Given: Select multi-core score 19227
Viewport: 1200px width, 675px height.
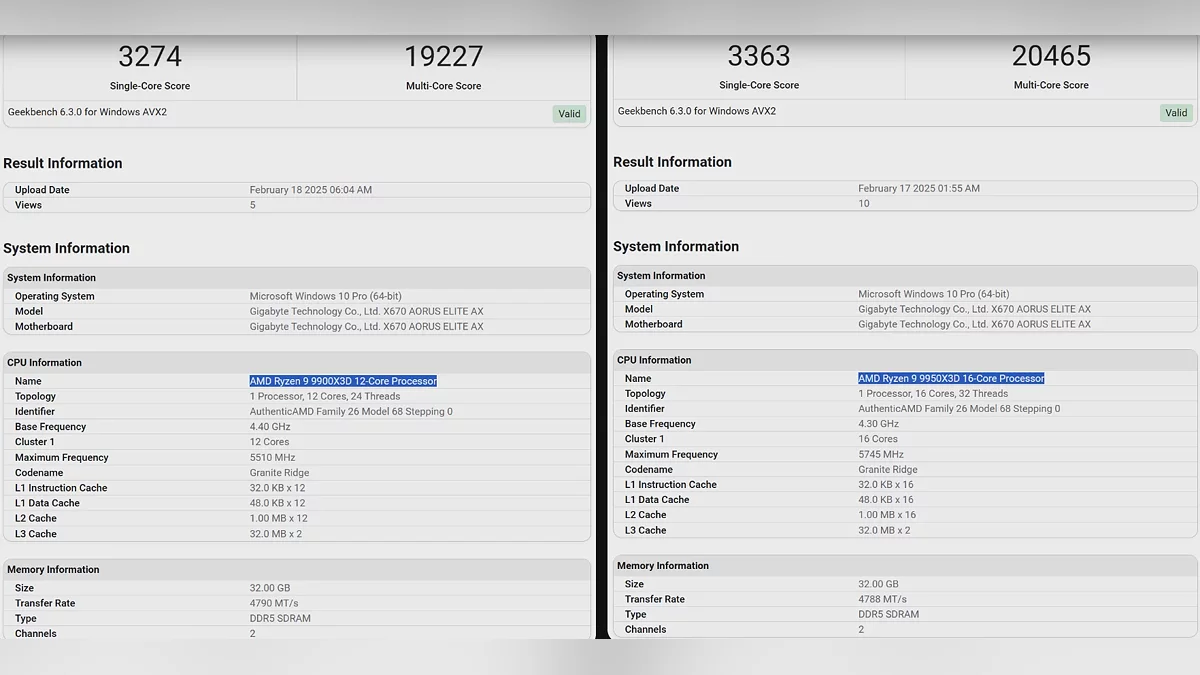Looking at the screenshot, I should 443,55.
